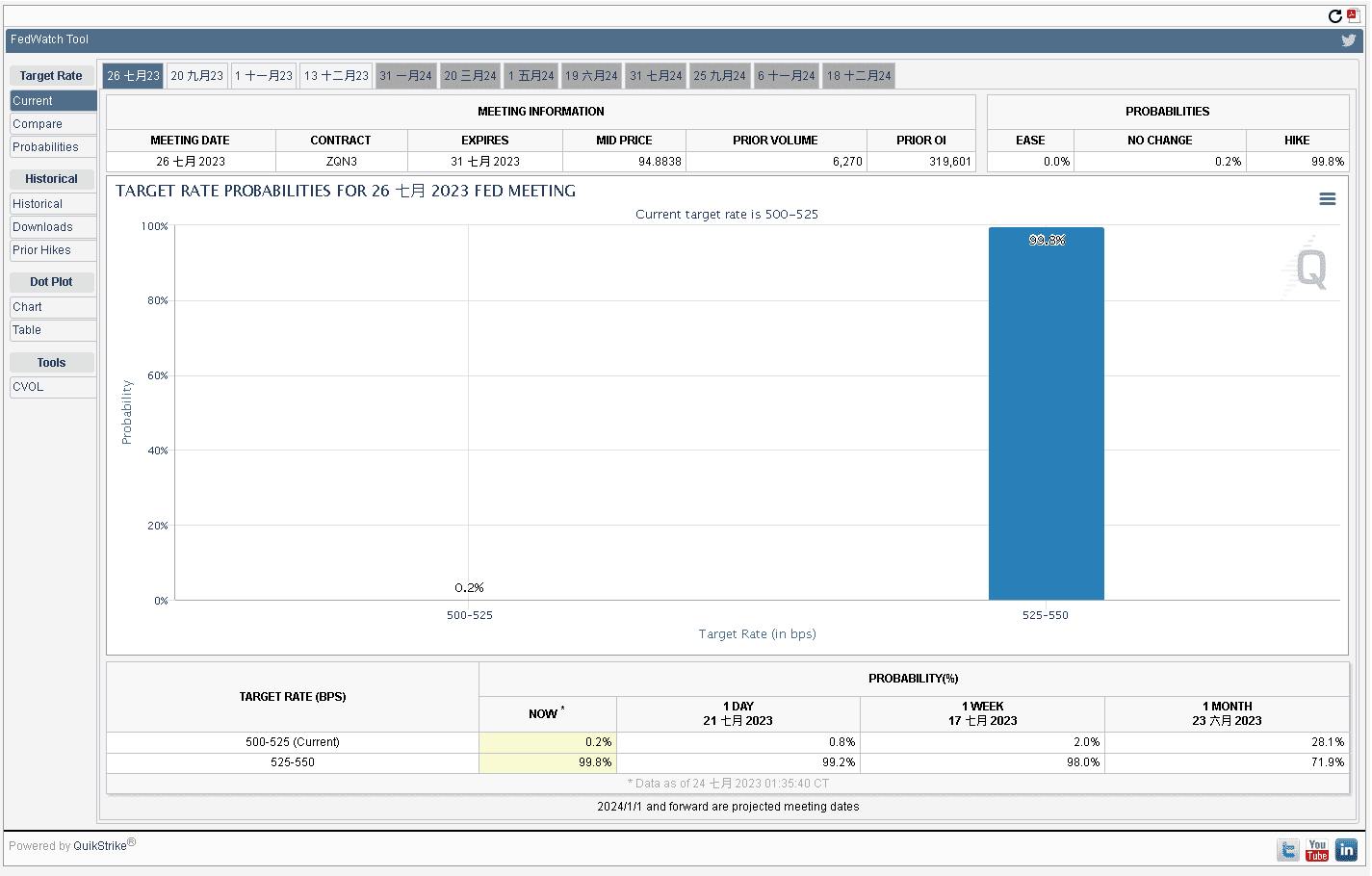Open the Compare sidebar view

(x=53, y=124)
